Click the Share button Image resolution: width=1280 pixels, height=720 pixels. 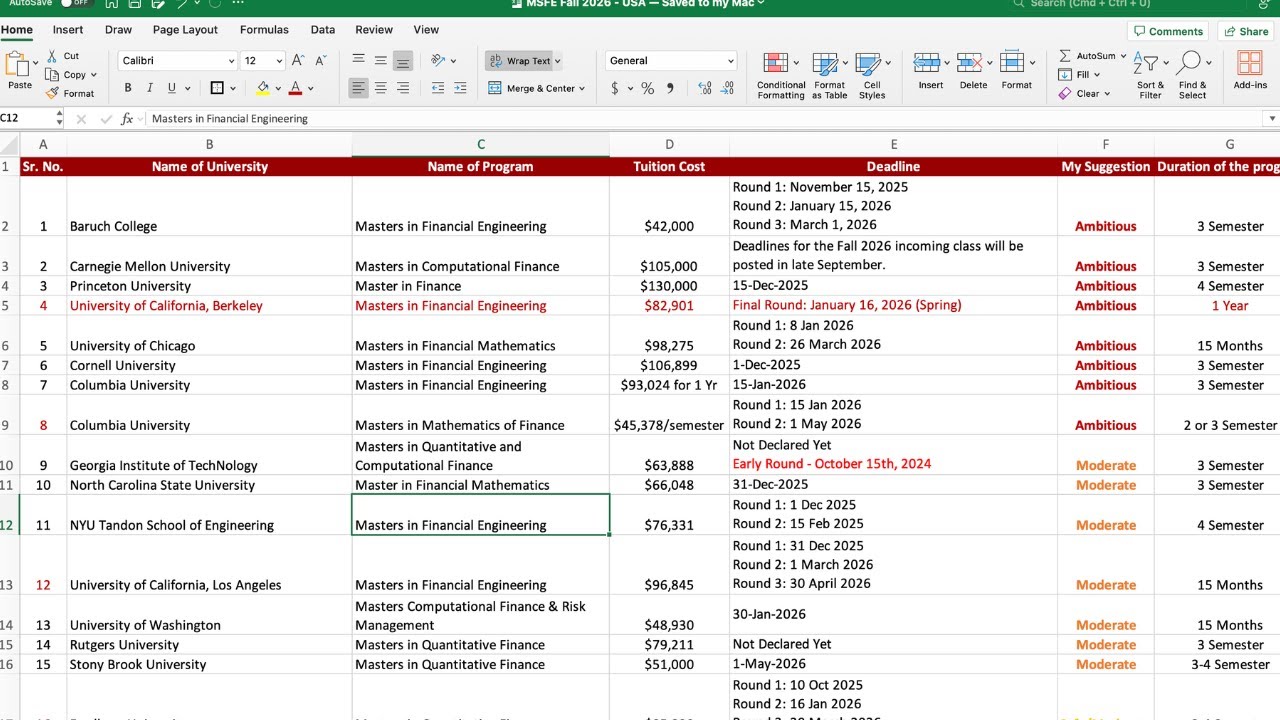click(1244, 31)
